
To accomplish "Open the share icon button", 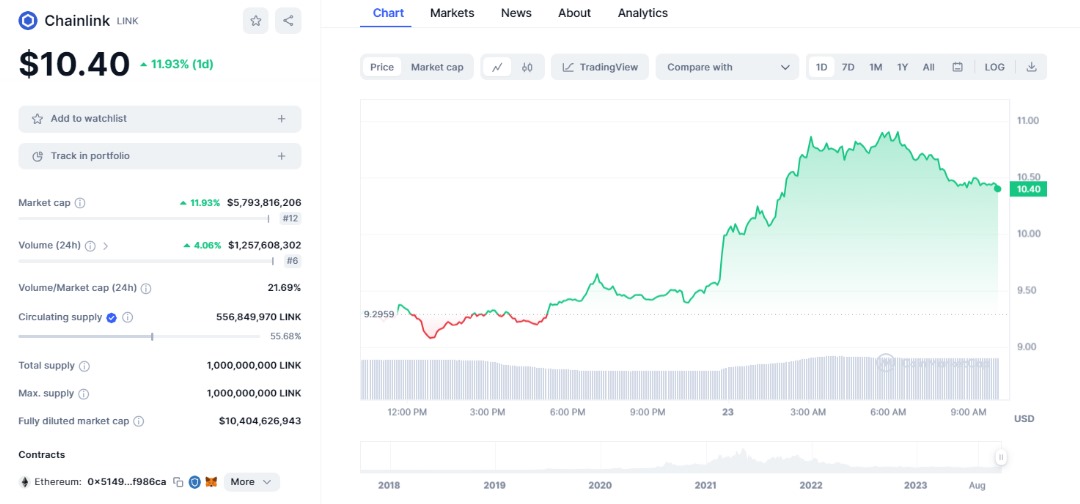I will (288, 21).
